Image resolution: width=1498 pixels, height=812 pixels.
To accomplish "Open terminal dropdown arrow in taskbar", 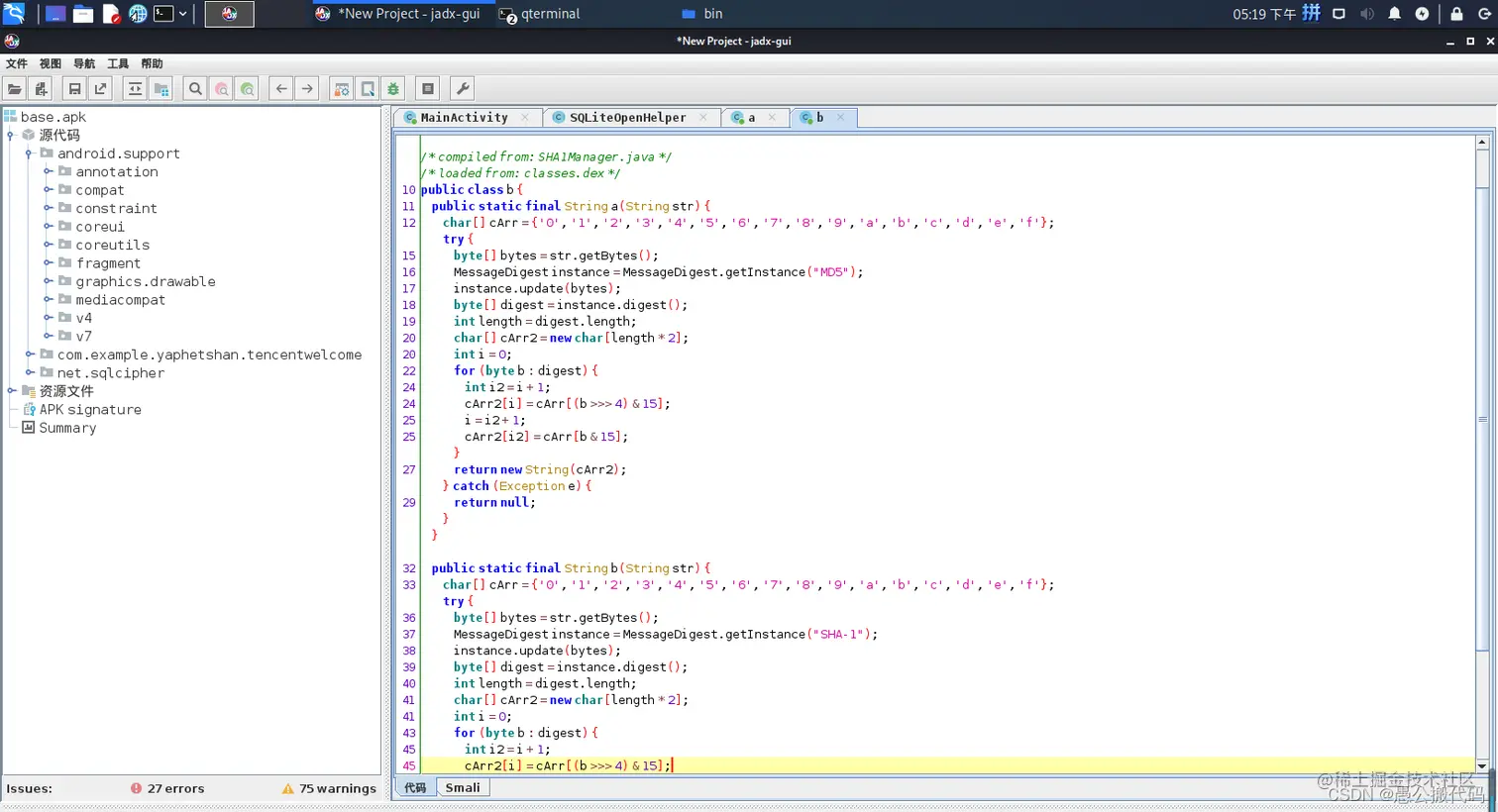I will tap(182, 14).
